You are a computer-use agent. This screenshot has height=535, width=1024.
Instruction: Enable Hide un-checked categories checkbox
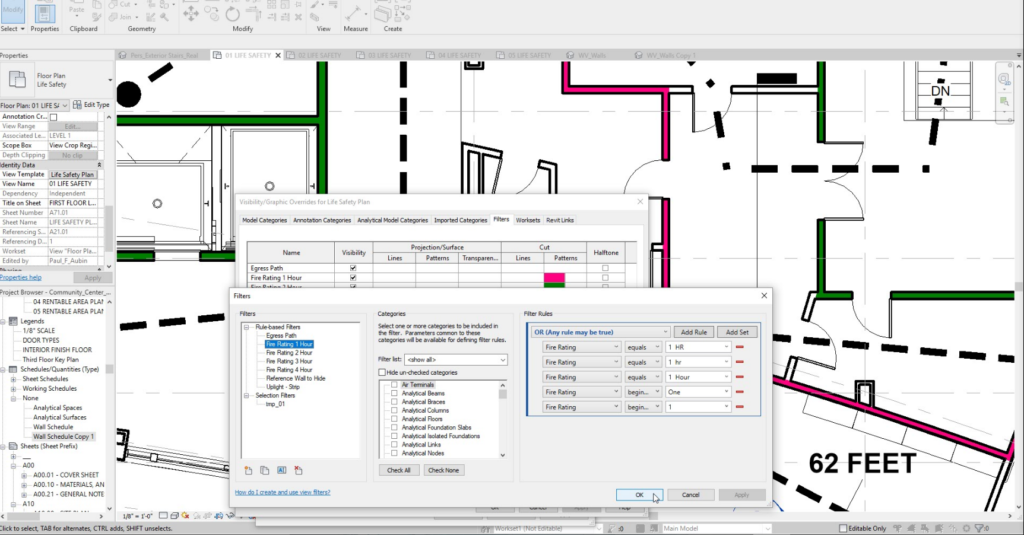click(x=382, y=372)
